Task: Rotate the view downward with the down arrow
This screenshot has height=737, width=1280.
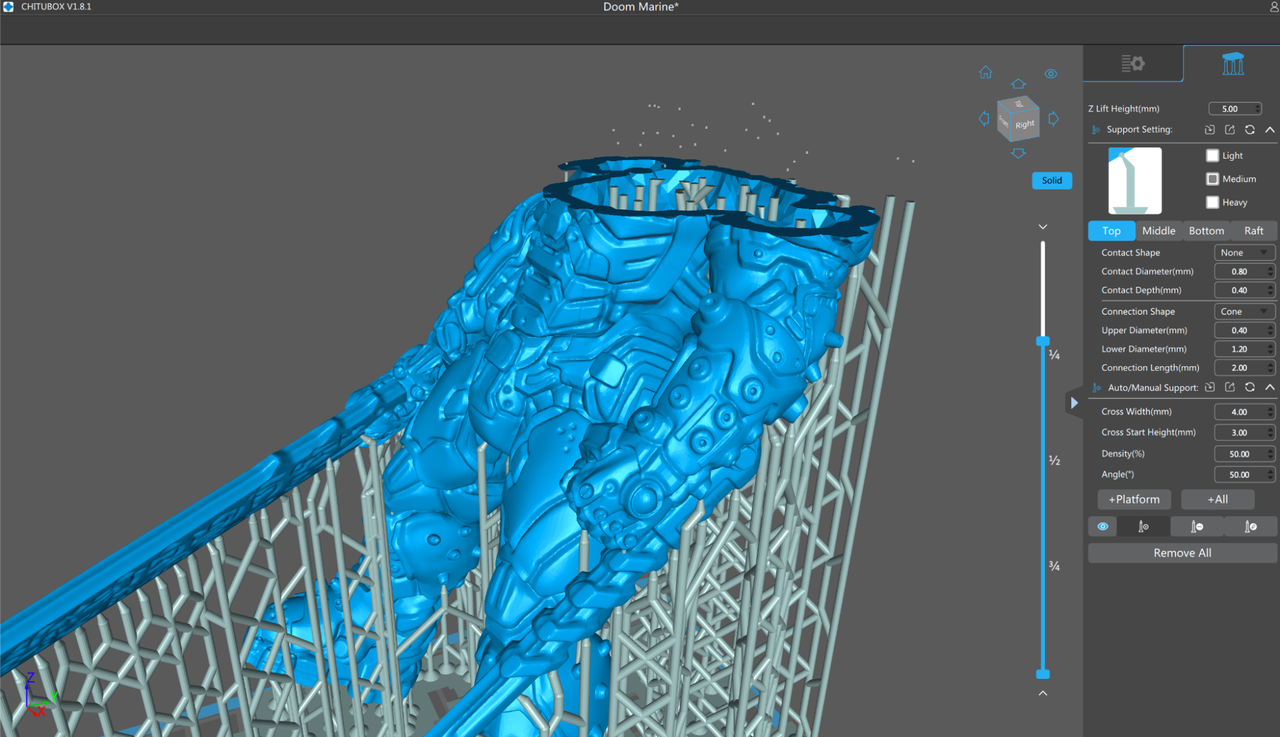Action: [x=1018, y=153]
